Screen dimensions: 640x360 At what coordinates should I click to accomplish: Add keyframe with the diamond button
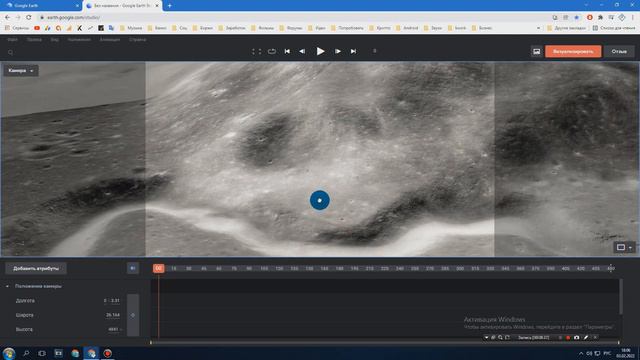[133, 315]
